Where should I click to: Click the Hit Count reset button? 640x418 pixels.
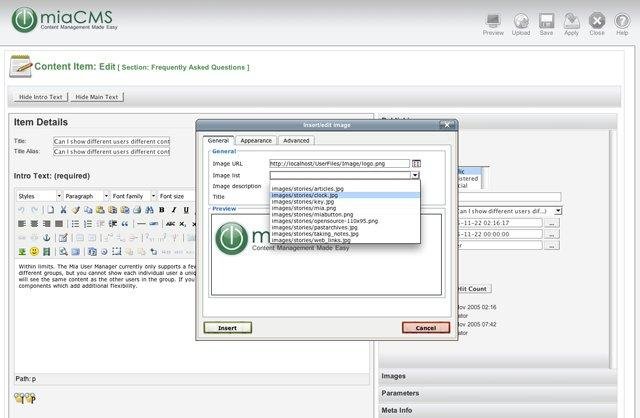473,289
